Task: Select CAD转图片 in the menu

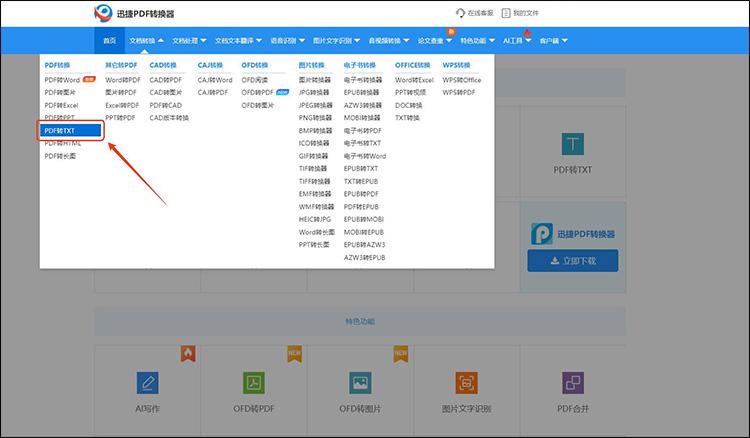Action: (x=165, y=92)
